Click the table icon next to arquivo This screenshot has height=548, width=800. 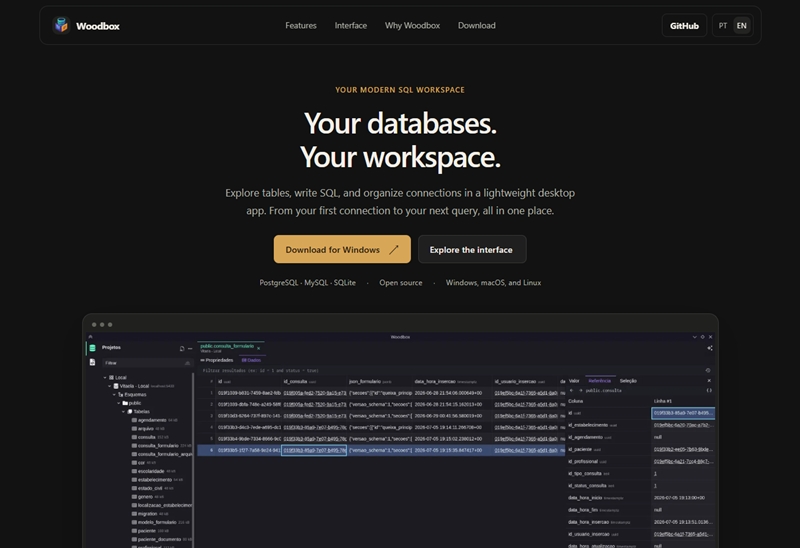(x=134, y=429)
